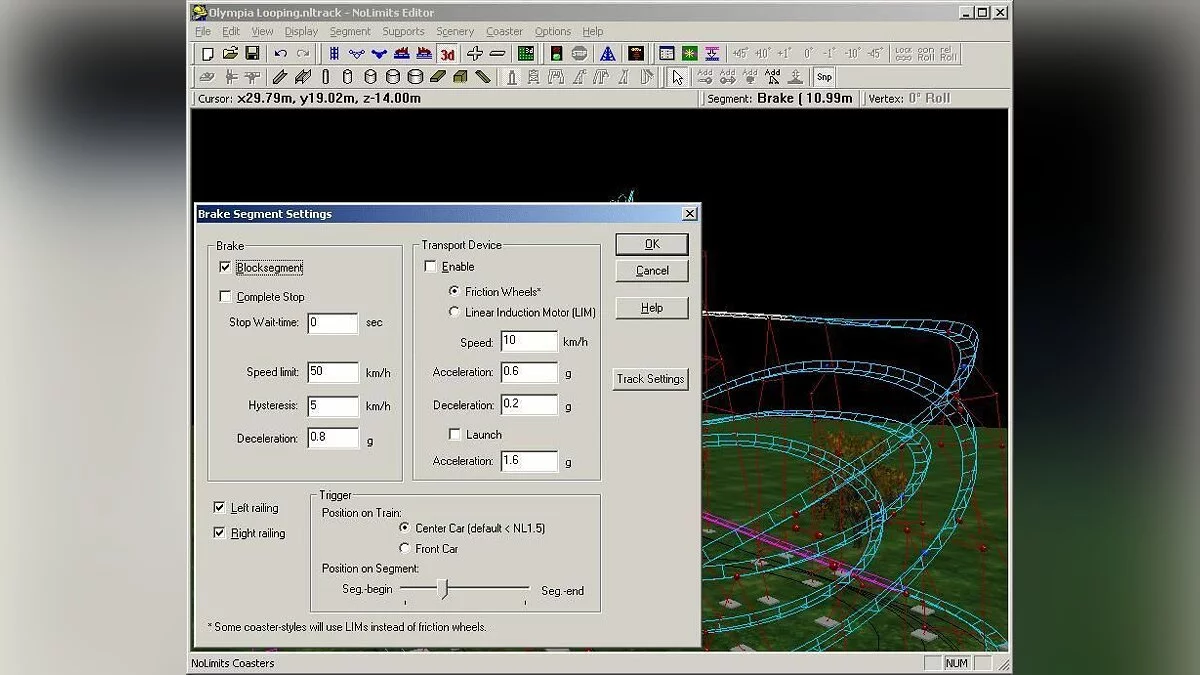The image size is (1200, 675).
Task: Click the green star icon in toolbar
Action: (x=690, y=53)
